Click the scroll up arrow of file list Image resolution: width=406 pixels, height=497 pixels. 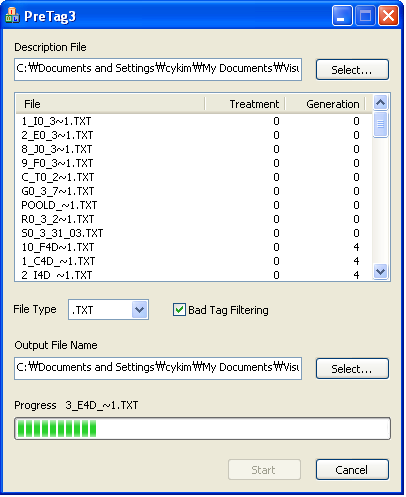[380, 103]
